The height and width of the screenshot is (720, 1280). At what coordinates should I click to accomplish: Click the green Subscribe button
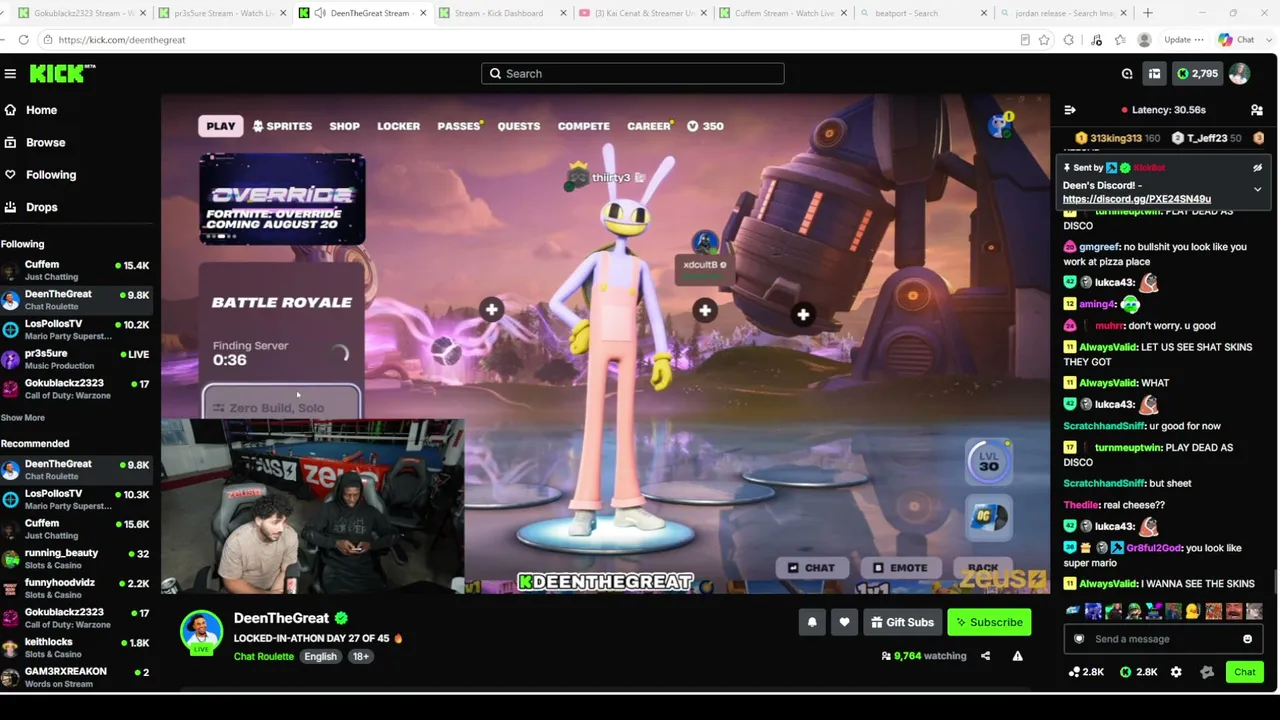coord(989,622)
